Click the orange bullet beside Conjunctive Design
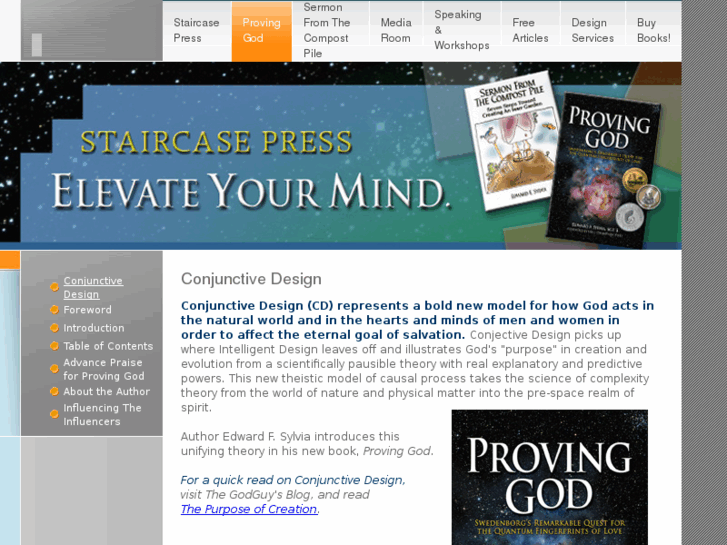Image resolution: width=727 pixels, height=545 pixels. (x=54, y=287)
